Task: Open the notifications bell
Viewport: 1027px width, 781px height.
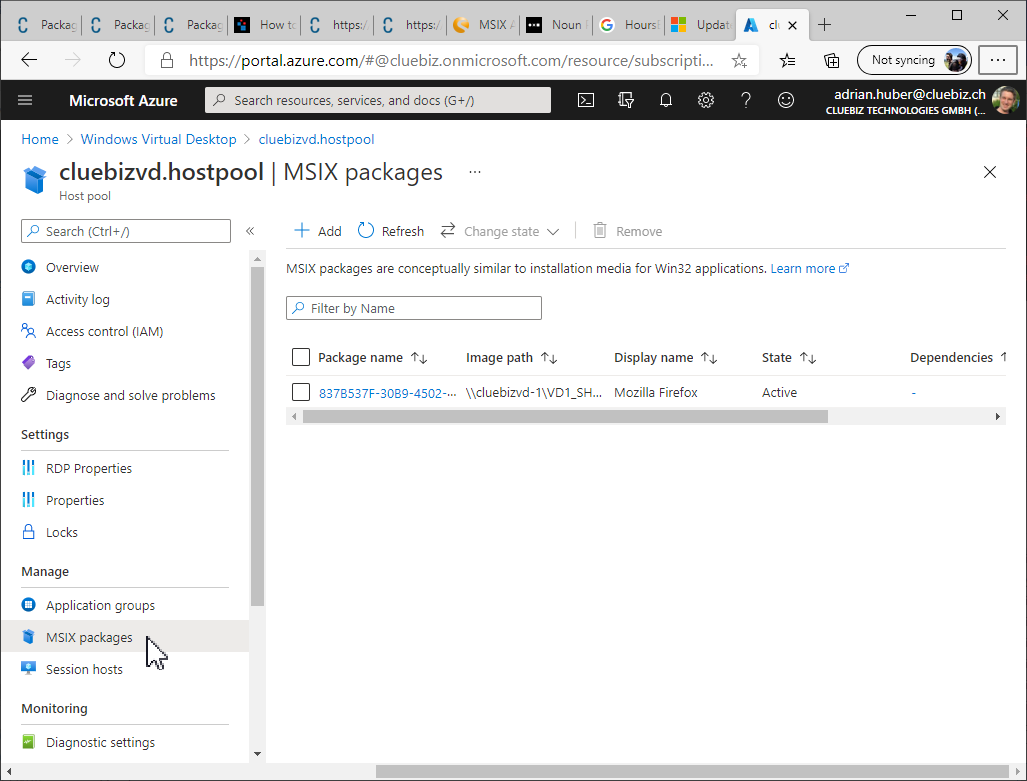Action: click(665, 100)
